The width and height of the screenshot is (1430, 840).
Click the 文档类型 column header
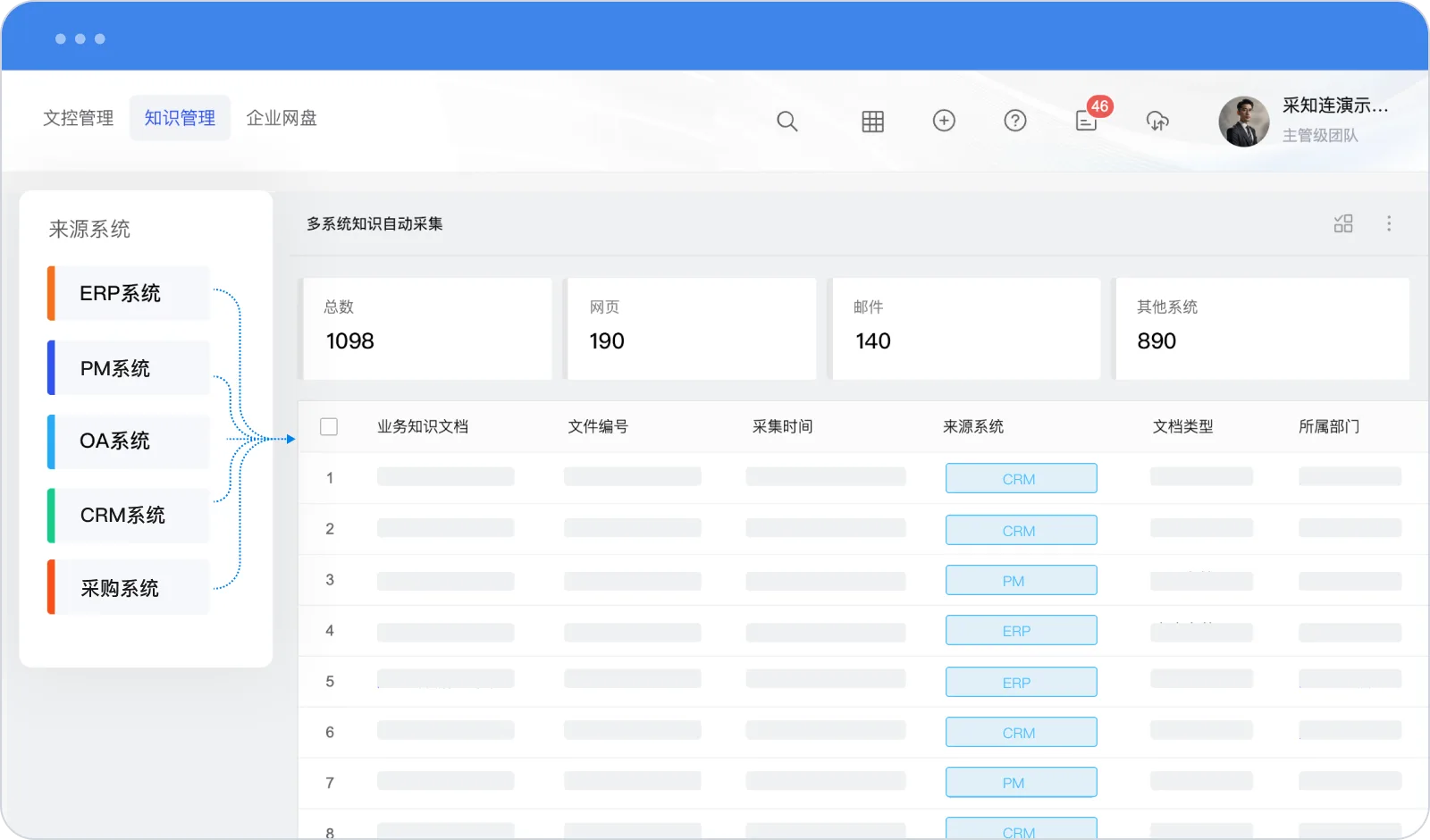[x=1183, y=427]
